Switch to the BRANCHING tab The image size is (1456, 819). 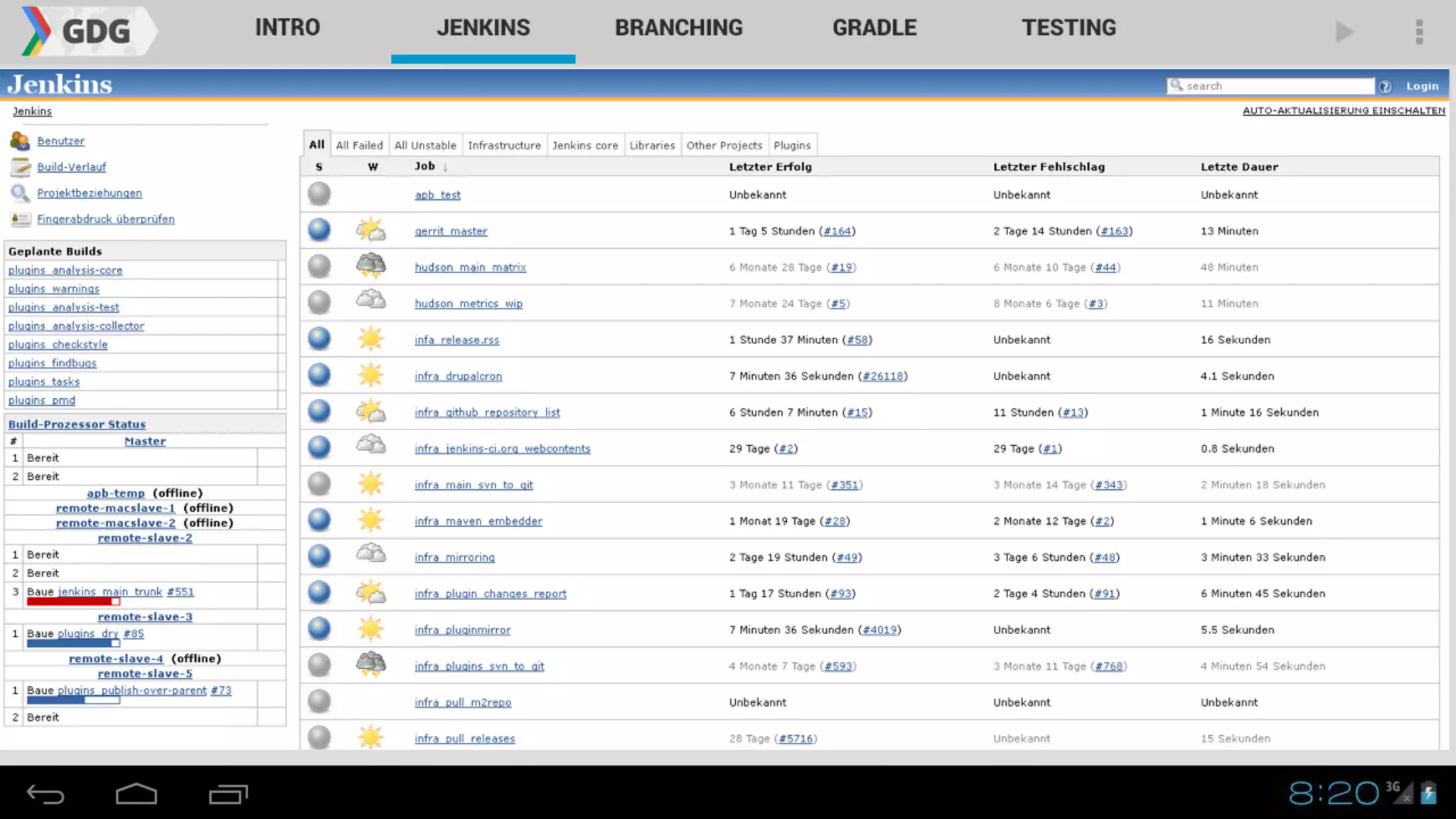(x=678, y=28)
